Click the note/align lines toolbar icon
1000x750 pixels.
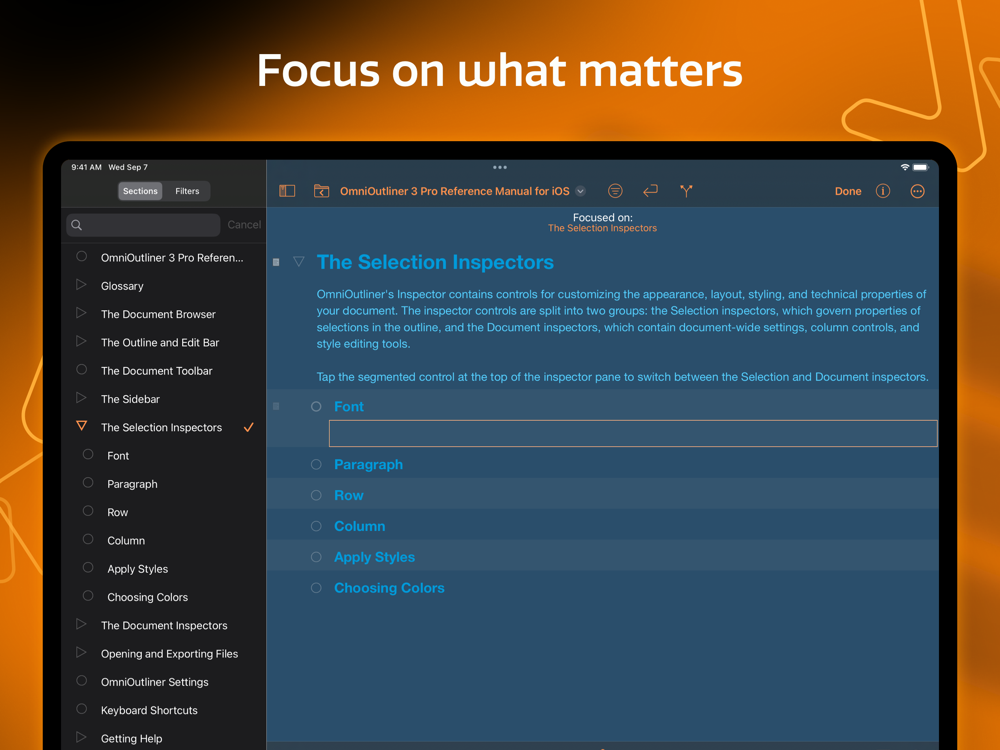615,191
